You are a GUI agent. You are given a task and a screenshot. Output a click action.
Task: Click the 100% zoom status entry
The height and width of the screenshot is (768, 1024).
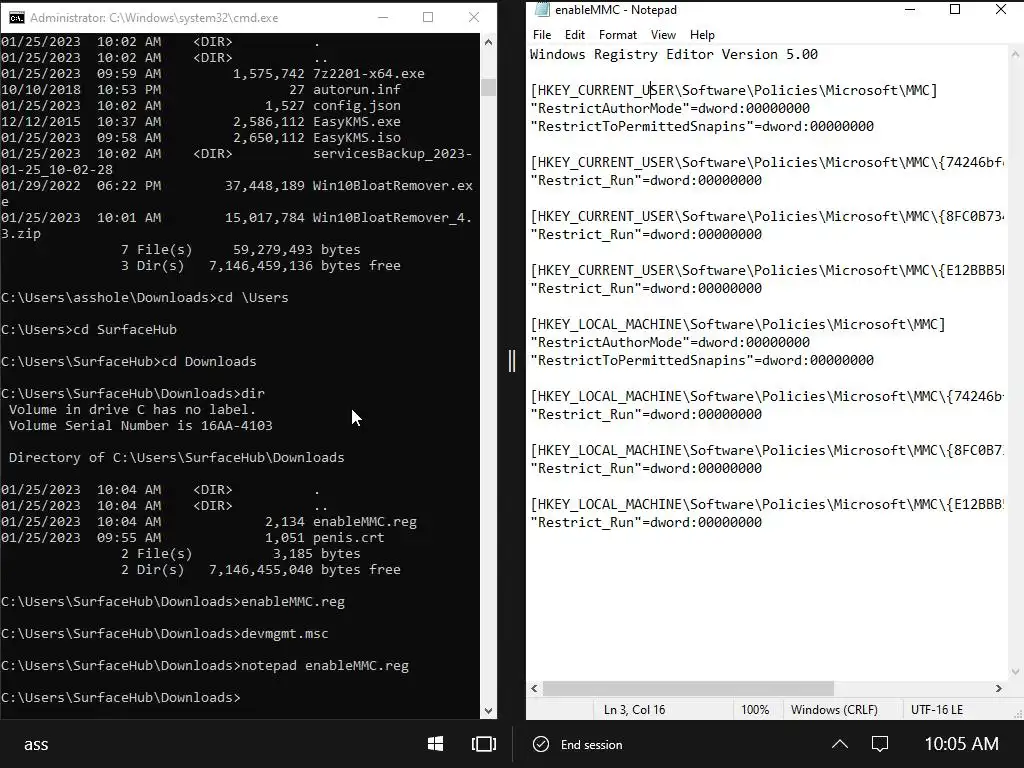[755, 710]
